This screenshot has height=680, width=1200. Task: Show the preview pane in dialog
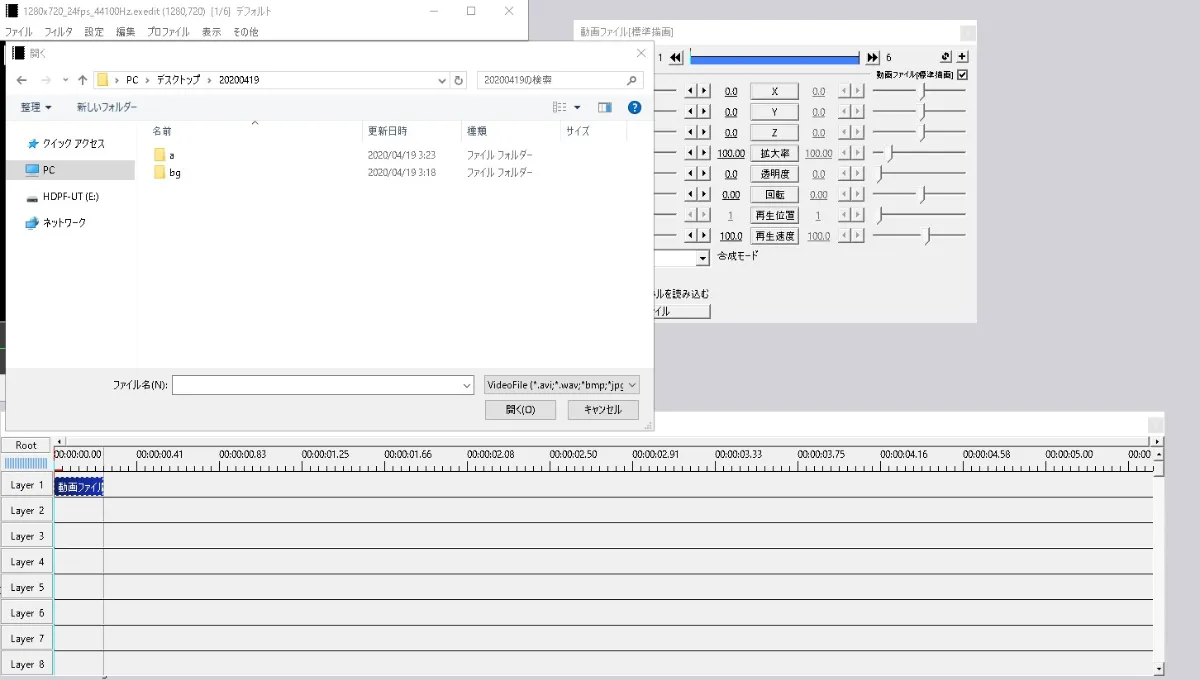[605, 107]
